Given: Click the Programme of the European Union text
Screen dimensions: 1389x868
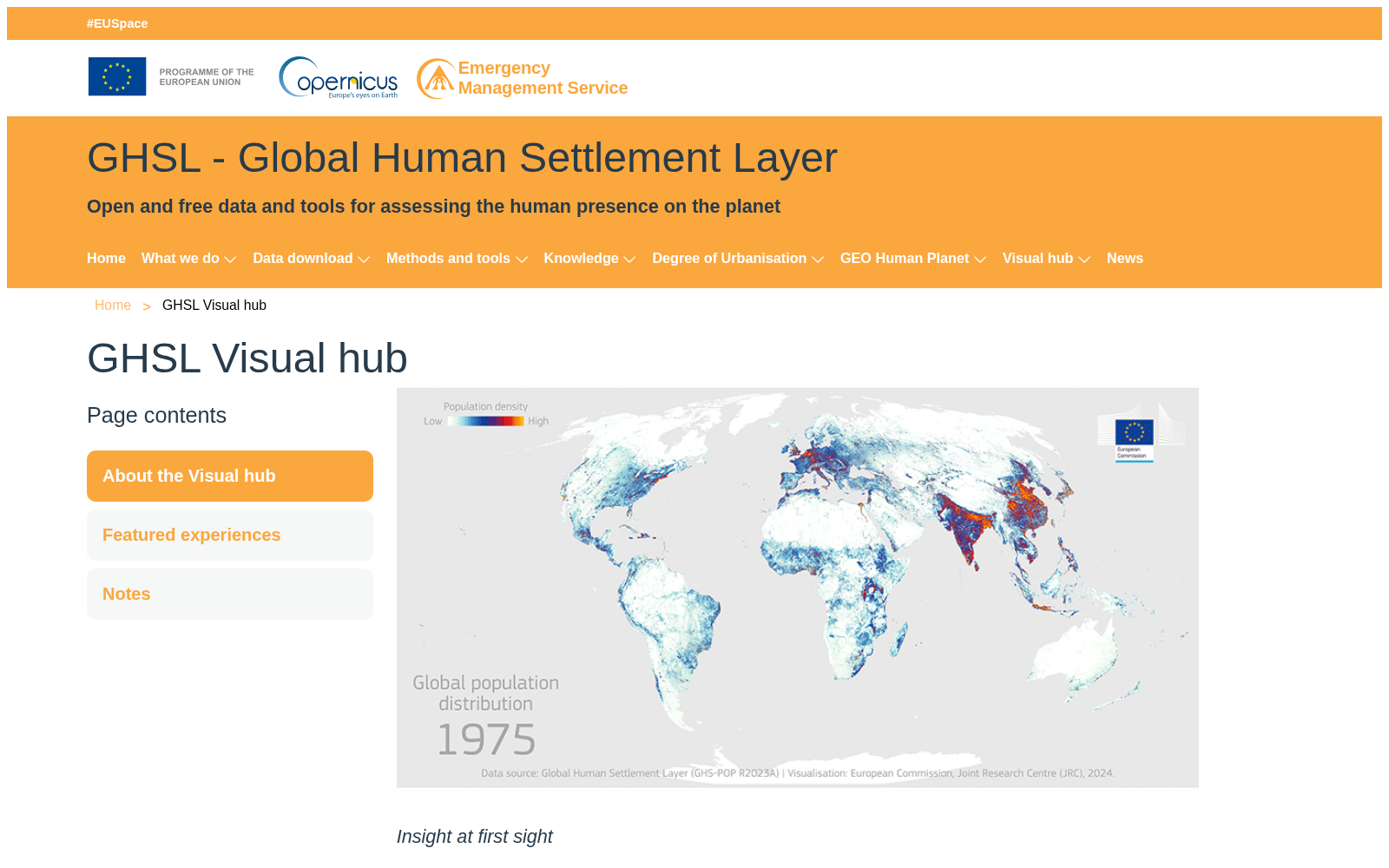Looking at the screenshot, I should coord(207,77).
